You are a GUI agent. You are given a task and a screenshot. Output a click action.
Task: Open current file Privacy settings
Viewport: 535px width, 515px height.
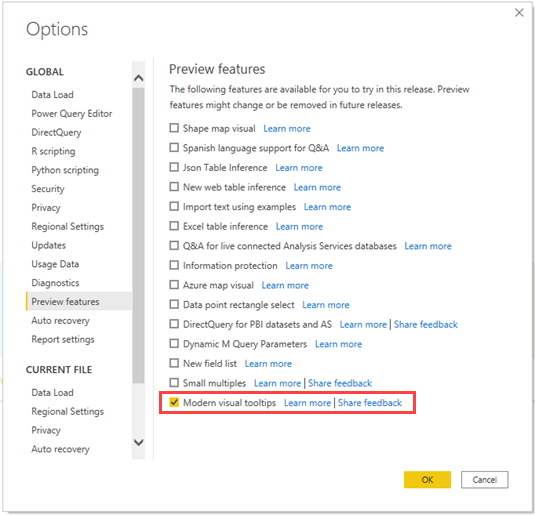(46, 430)
